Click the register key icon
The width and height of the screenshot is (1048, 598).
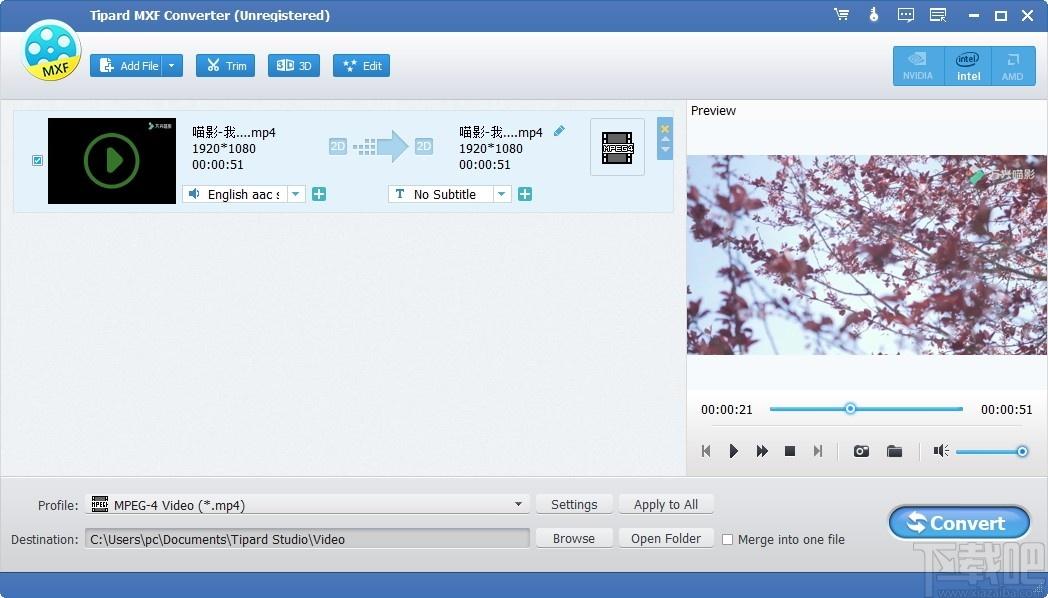[874, 15]
